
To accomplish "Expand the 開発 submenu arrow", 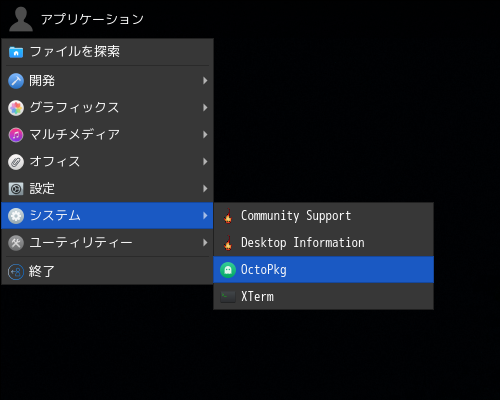I will pyautogui.click(x=205, y=81).
